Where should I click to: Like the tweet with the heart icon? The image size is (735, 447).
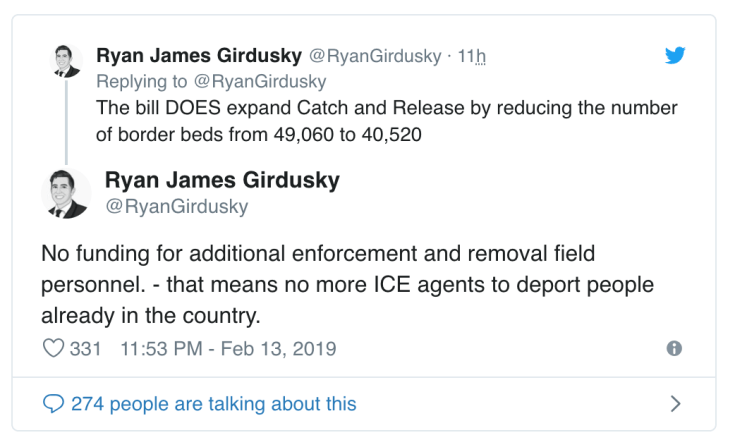pyautogui.click(x=52, y=349)
